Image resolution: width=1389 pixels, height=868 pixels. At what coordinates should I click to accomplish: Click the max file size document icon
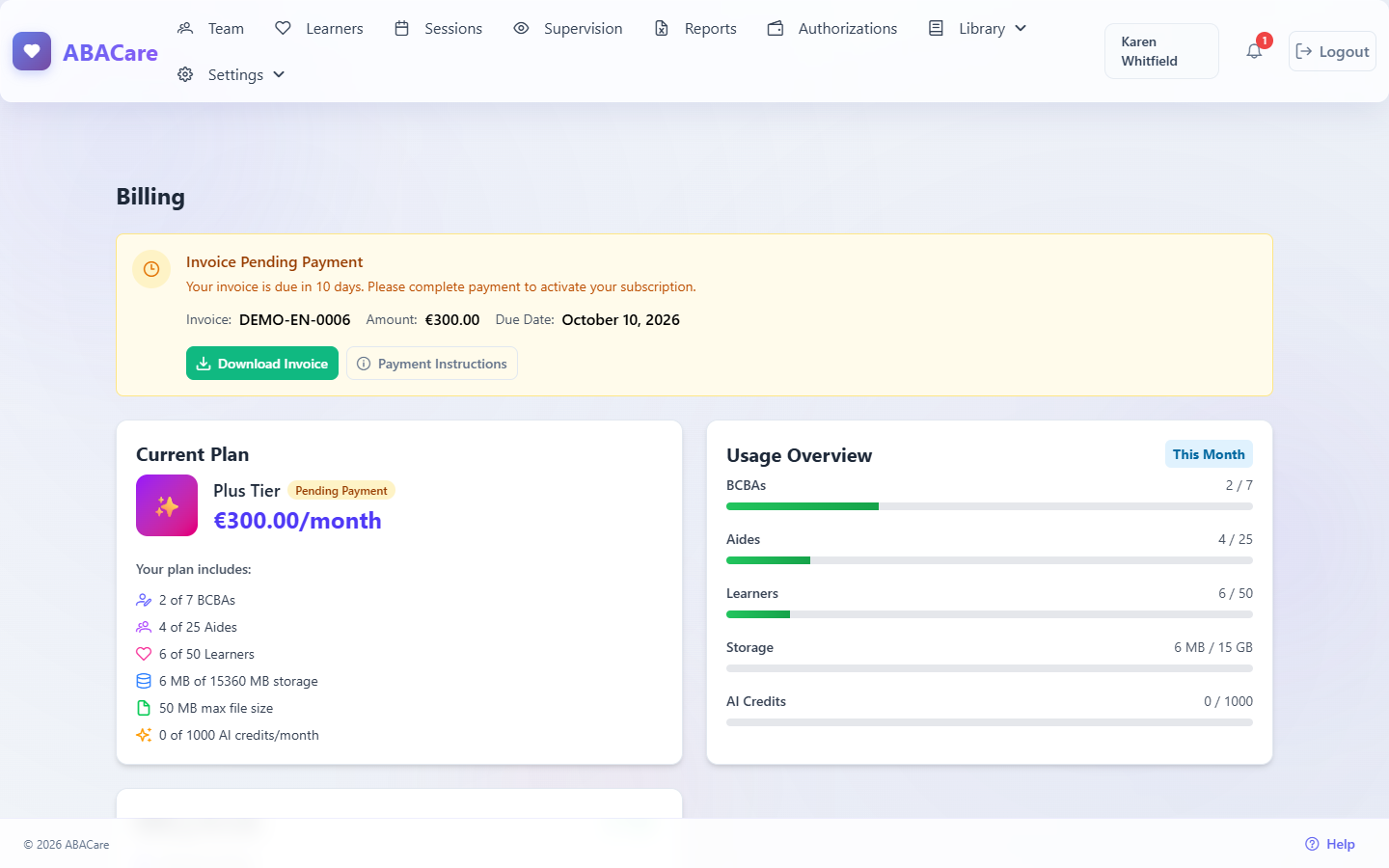point(144,708)
